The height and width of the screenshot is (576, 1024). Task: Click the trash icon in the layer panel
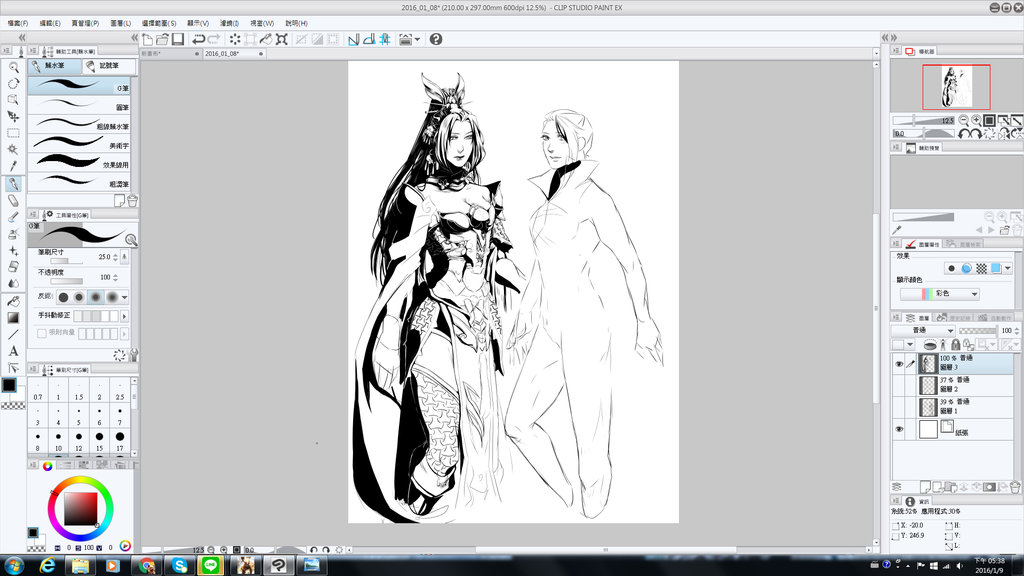(x=1015, y=487)
